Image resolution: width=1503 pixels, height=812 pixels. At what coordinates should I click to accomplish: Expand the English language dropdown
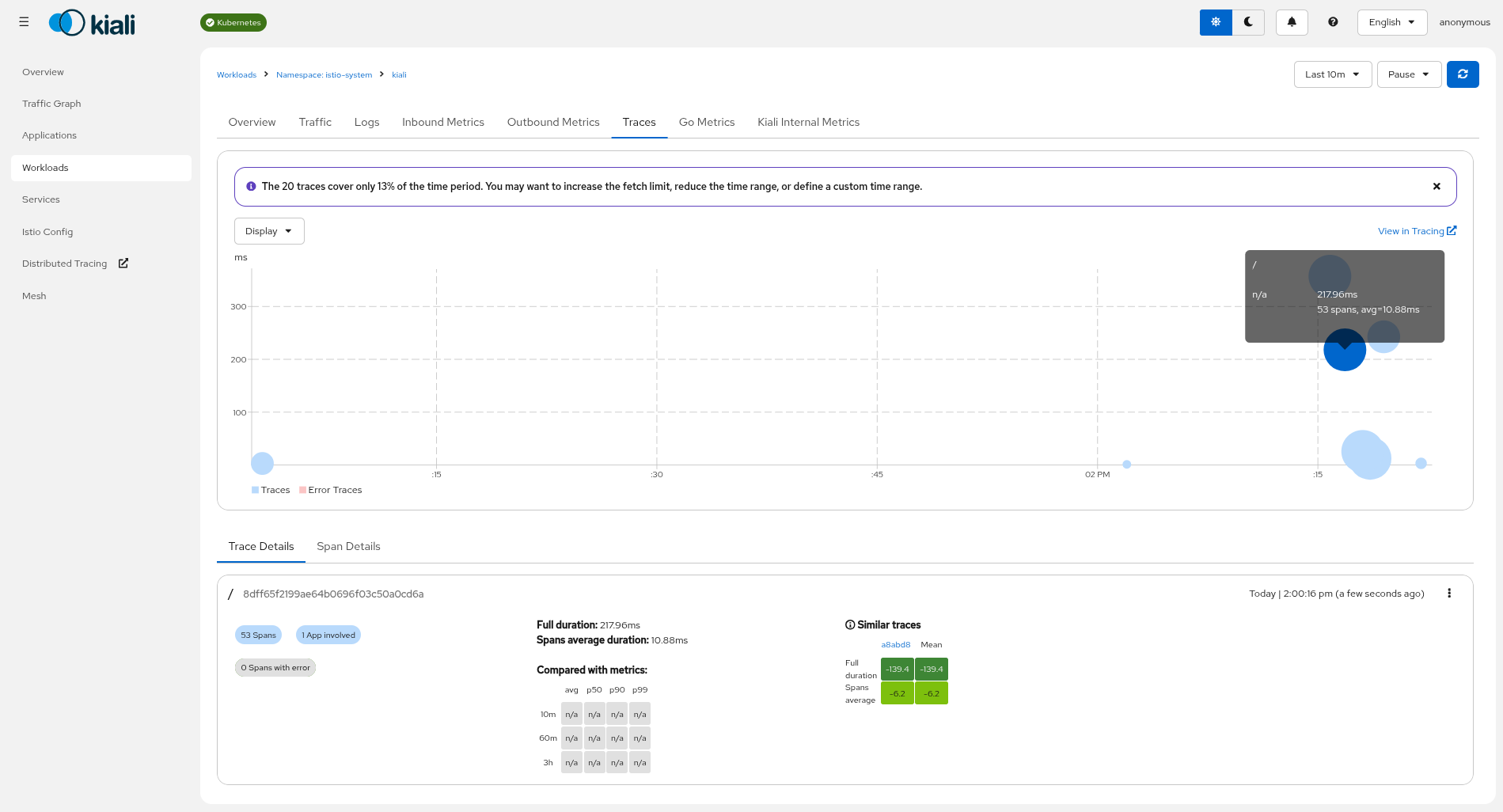[x=1391, y=22]
